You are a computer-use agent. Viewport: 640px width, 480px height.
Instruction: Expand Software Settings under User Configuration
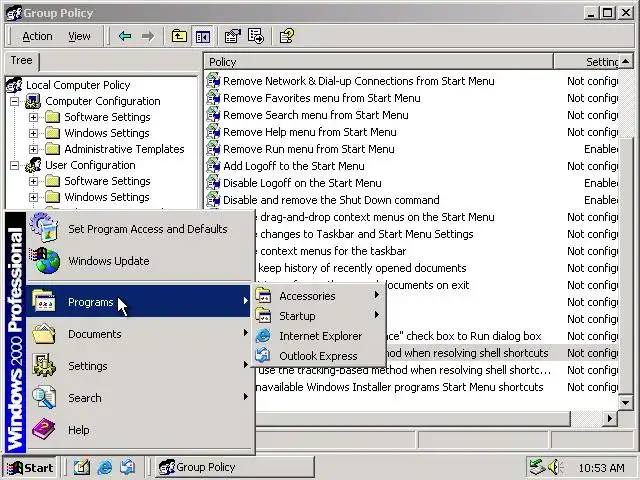click(x=33, y=181)
